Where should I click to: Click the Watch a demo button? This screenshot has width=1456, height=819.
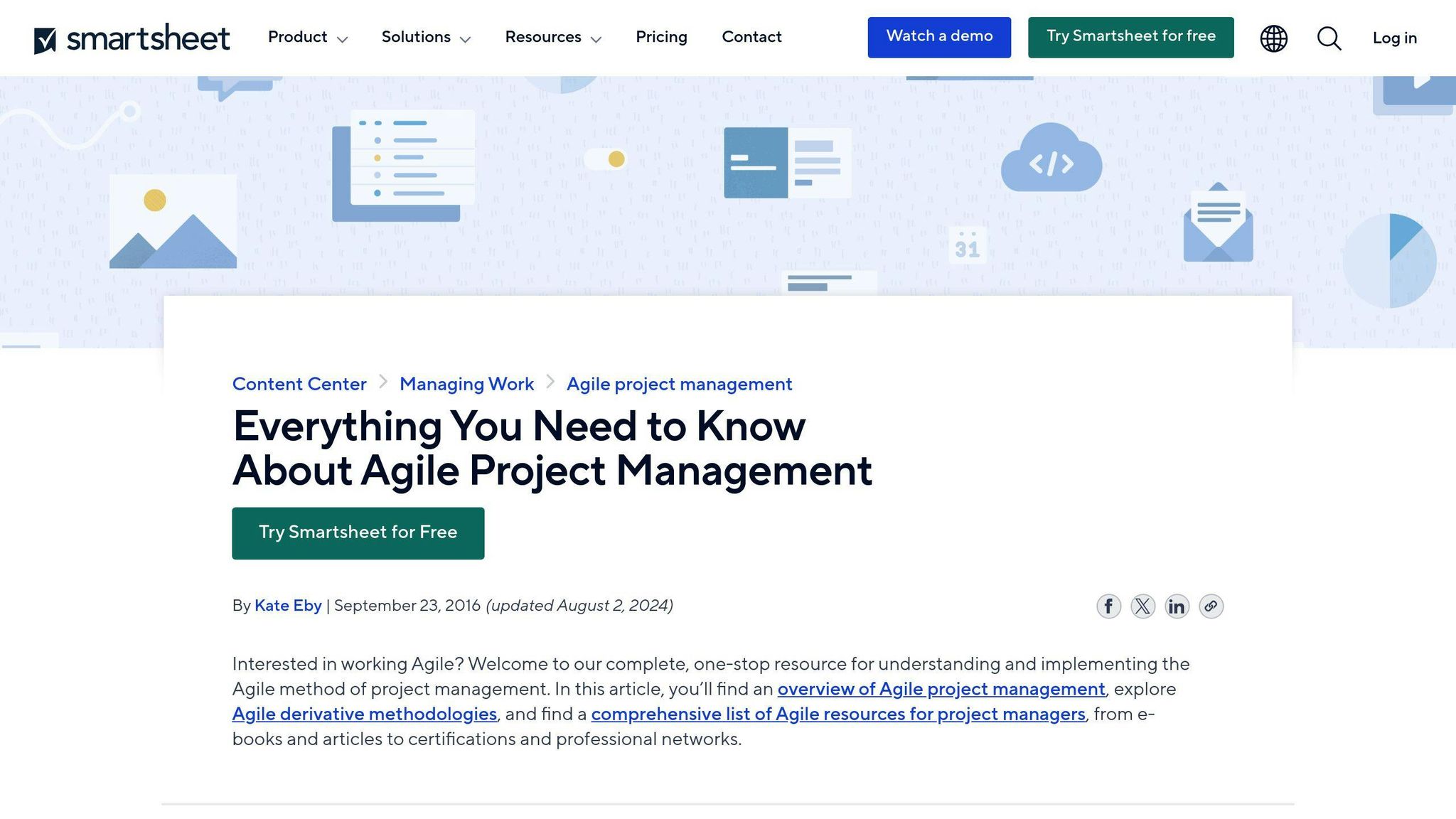[x=938, y=36]
